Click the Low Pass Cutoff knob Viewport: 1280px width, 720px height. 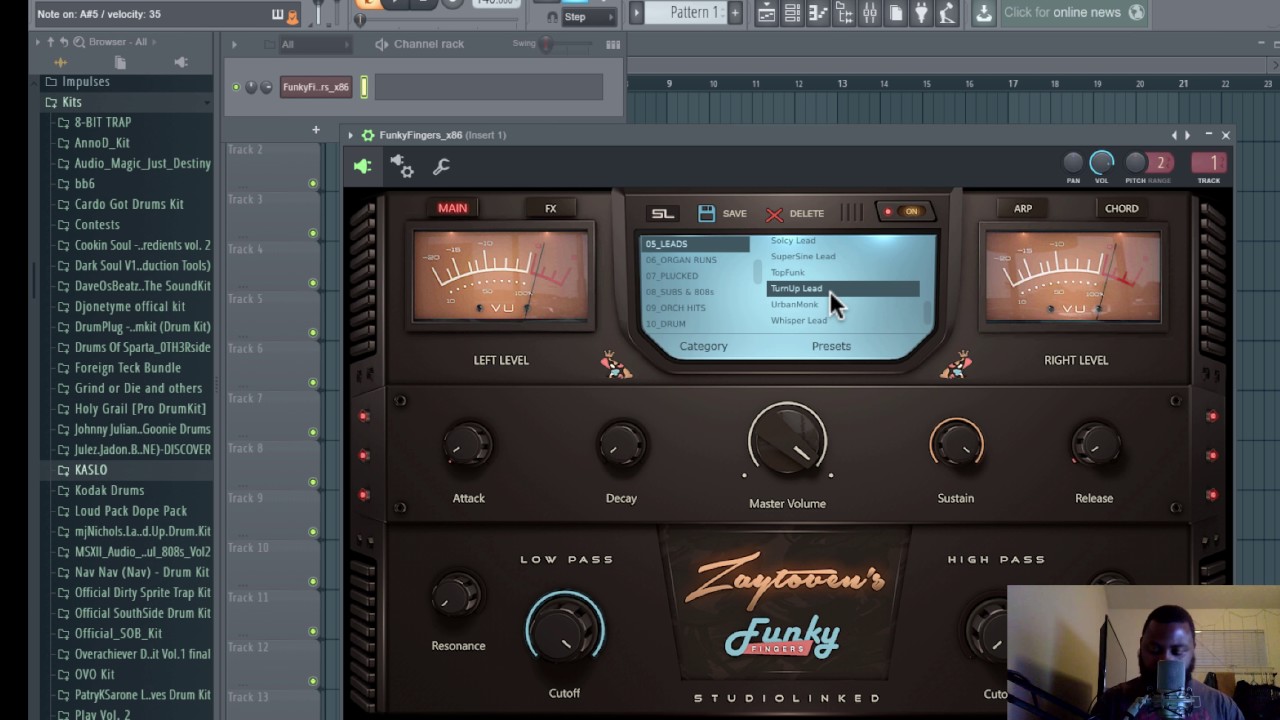(564, 630)
